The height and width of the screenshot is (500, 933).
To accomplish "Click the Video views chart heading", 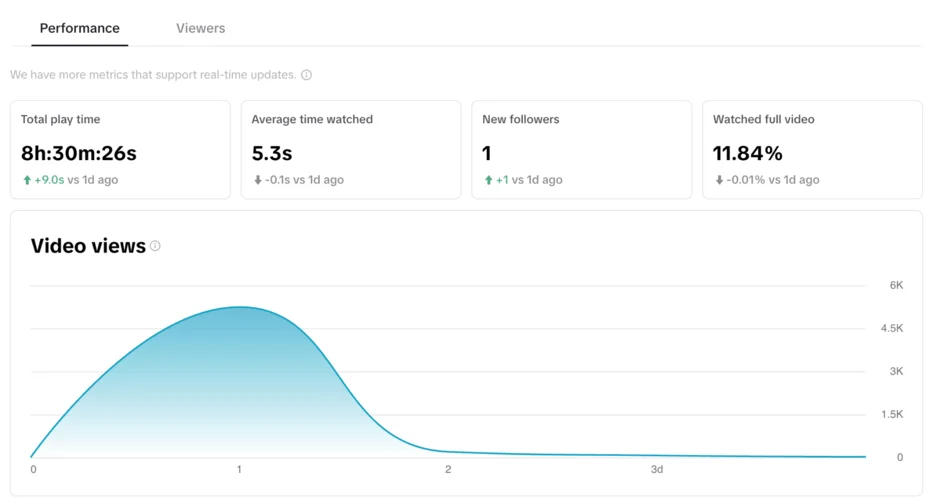I will tap(88, 246).
